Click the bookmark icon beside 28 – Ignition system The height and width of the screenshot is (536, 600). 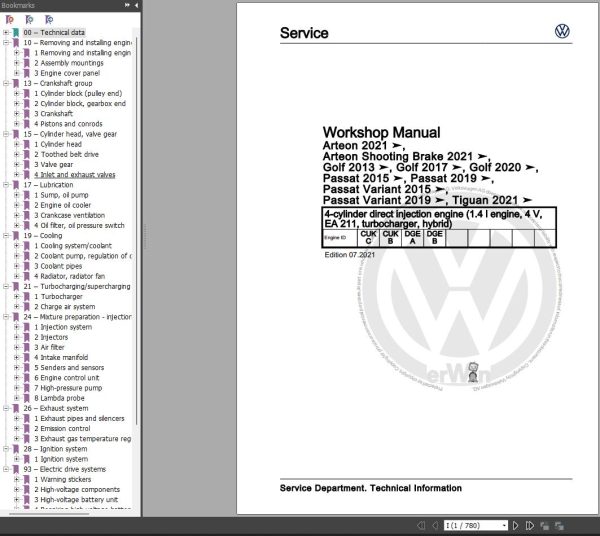tap(16, 449)
